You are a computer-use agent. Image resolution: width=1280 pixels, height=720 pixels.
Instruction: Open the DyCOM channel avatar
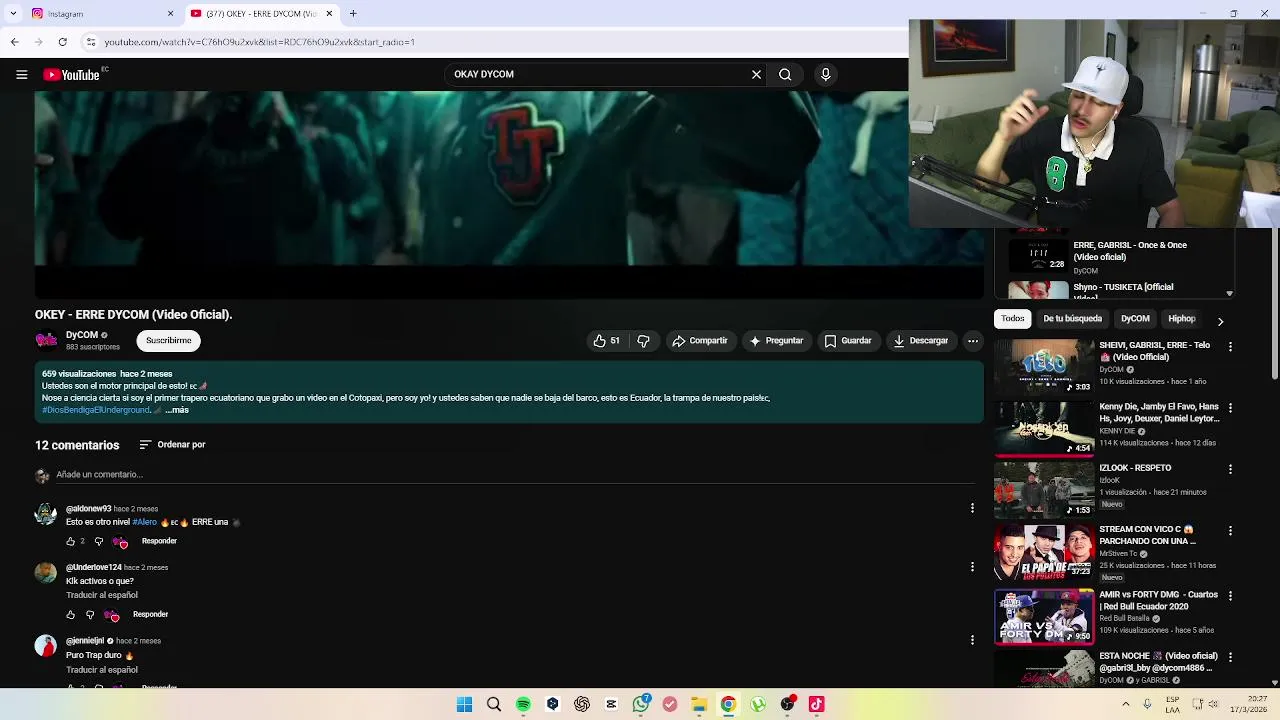click(x=47, y=340)
